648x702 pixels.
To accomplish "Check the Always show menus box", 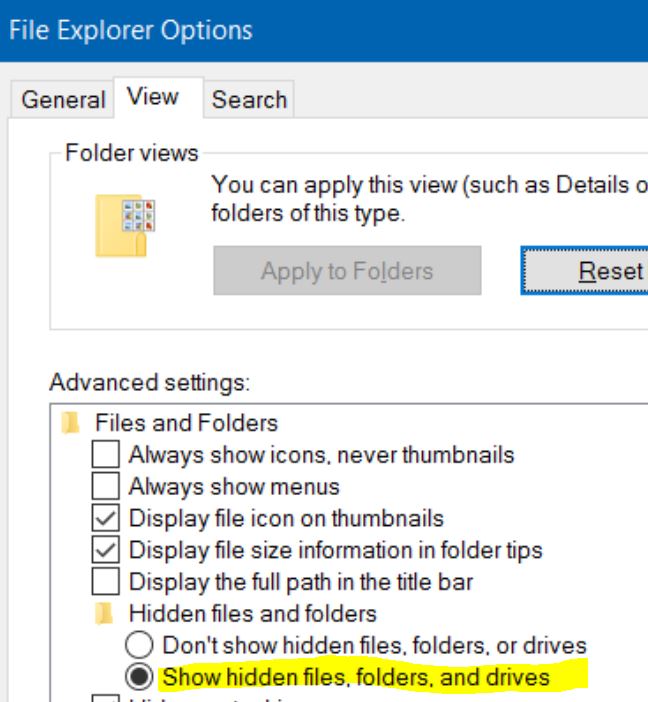I will [106, 486].
